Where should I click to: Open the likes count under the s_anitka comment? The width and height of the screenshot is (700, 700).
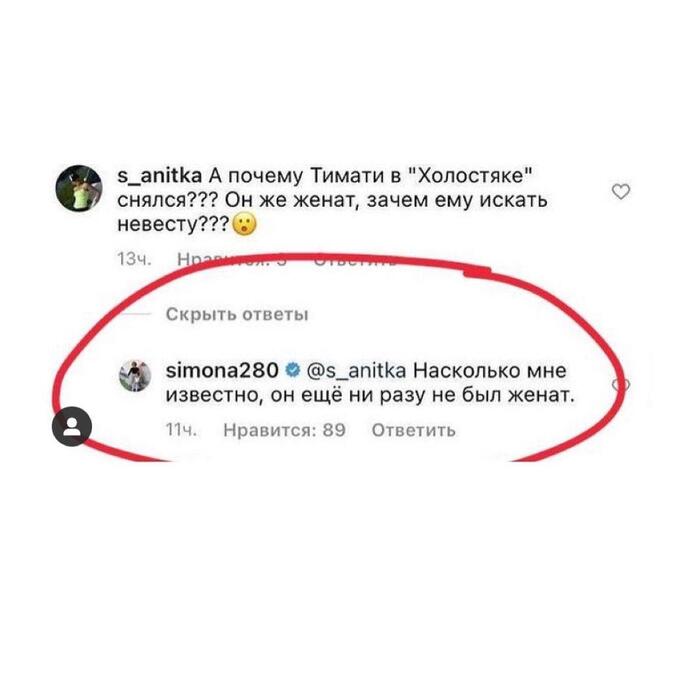[x=231, y=259]
